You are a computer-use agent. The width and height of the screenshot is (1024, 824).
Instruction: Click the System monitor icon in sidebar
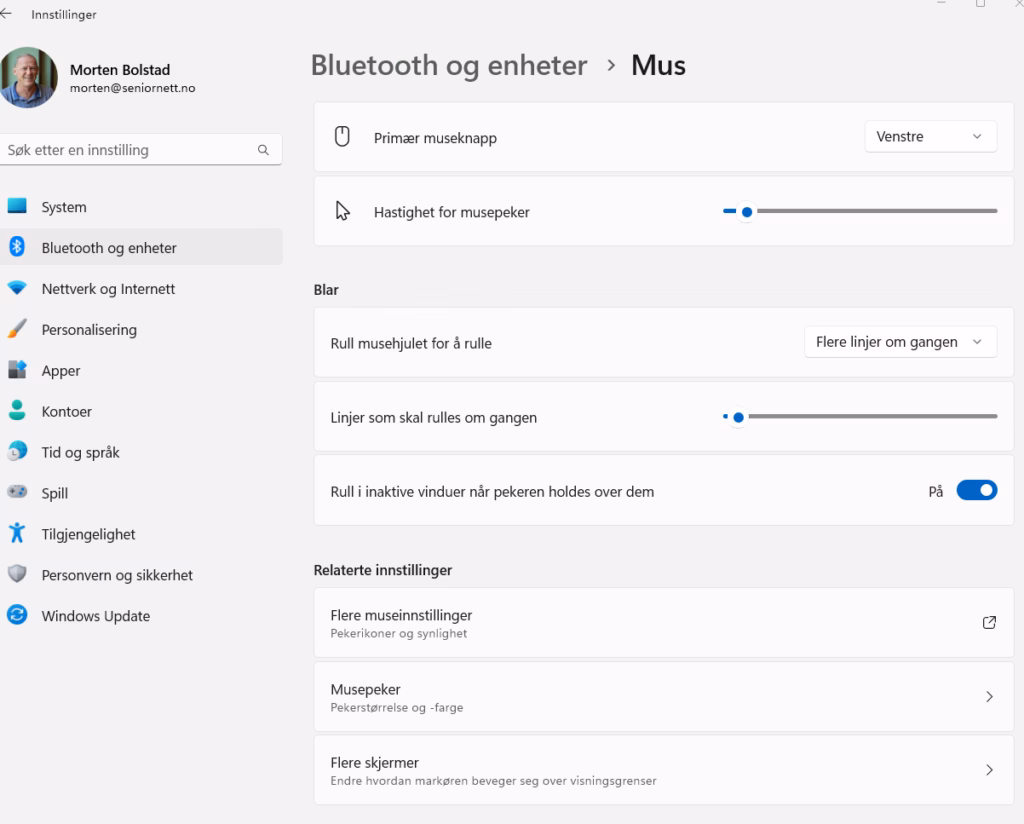tap(17, 206)
